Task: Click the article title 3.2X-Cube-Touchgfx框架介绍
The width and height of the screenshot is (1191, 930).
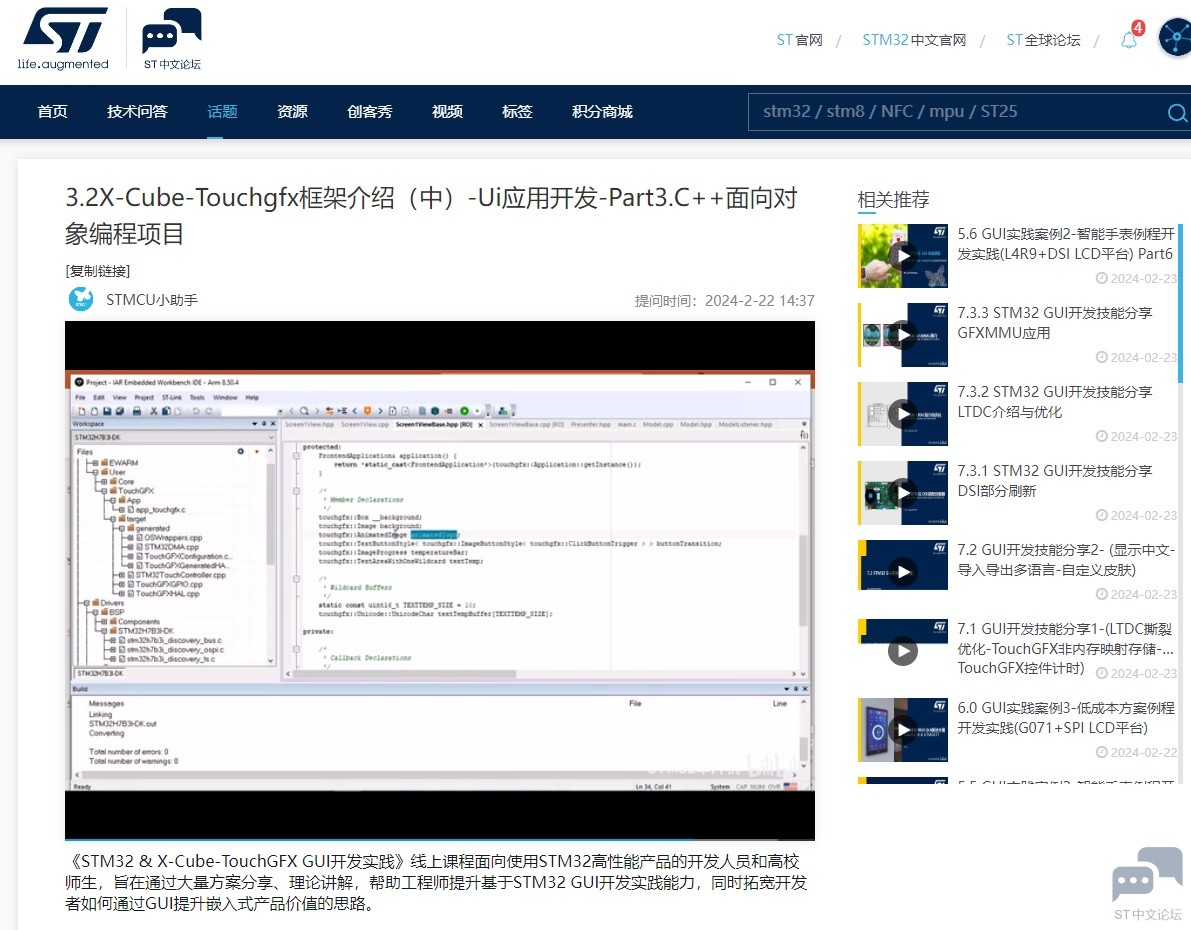Action: [x=431, y=216]
